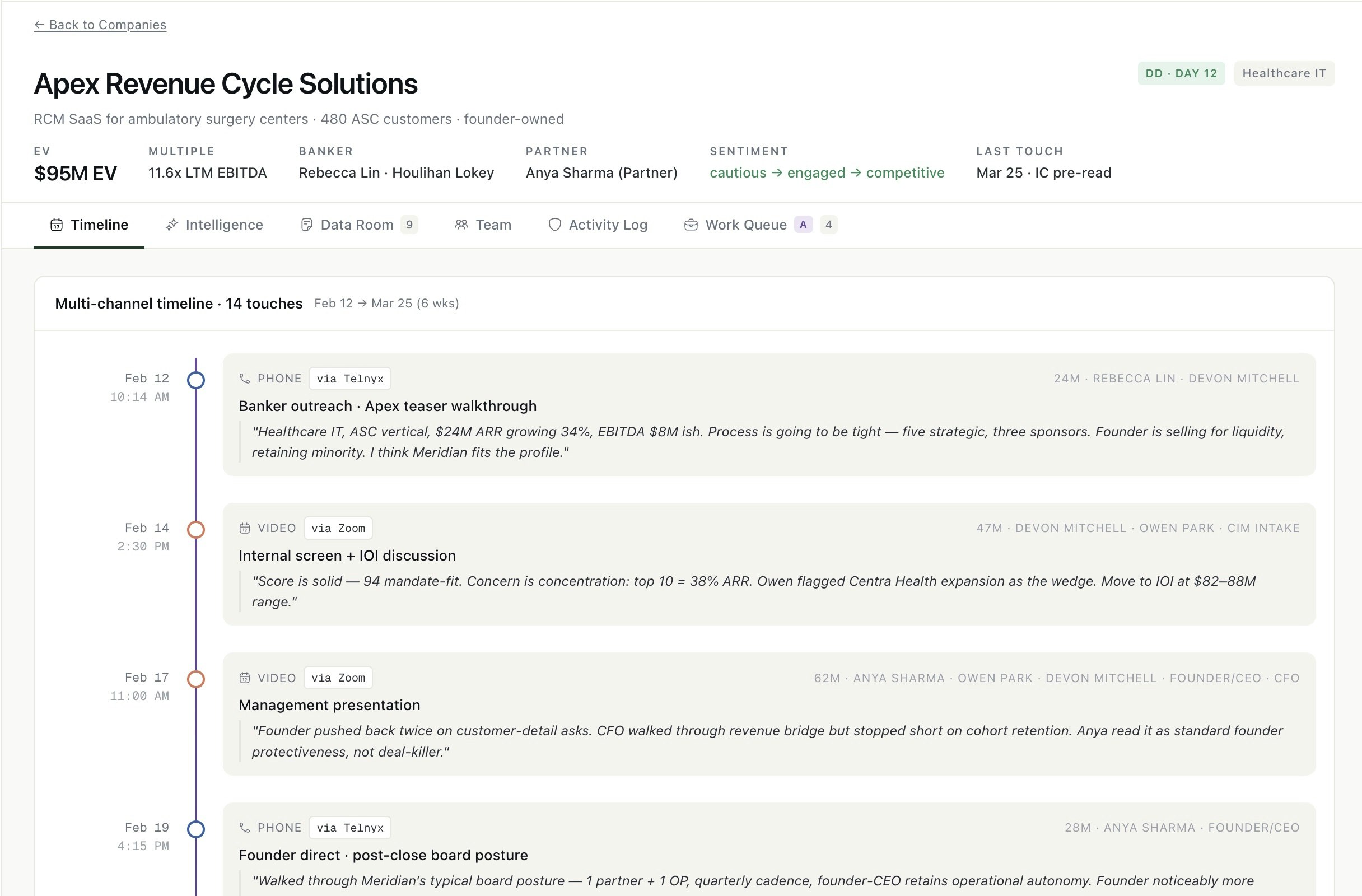Click 'Multi-channel timeline · 14 touches' header

(x=179, y=304)
